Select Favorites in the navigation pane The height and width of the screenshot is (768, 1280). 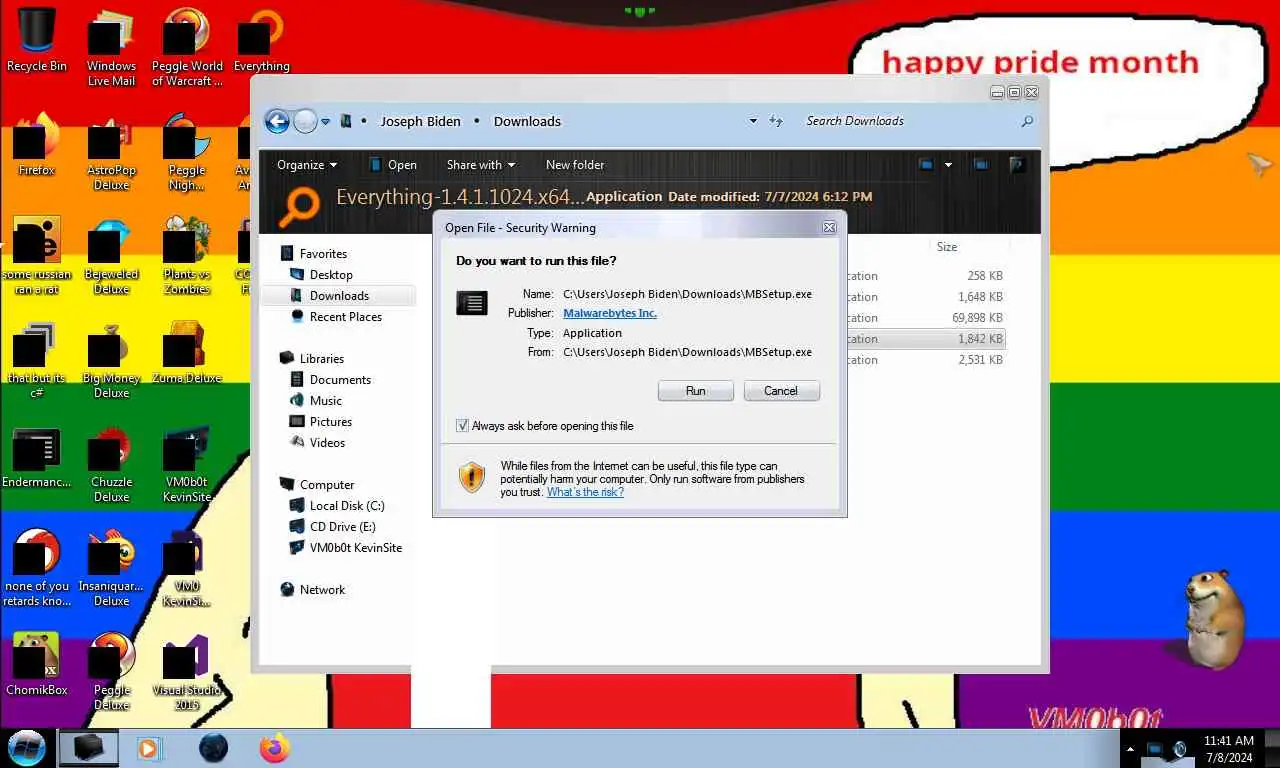(323, 254)
